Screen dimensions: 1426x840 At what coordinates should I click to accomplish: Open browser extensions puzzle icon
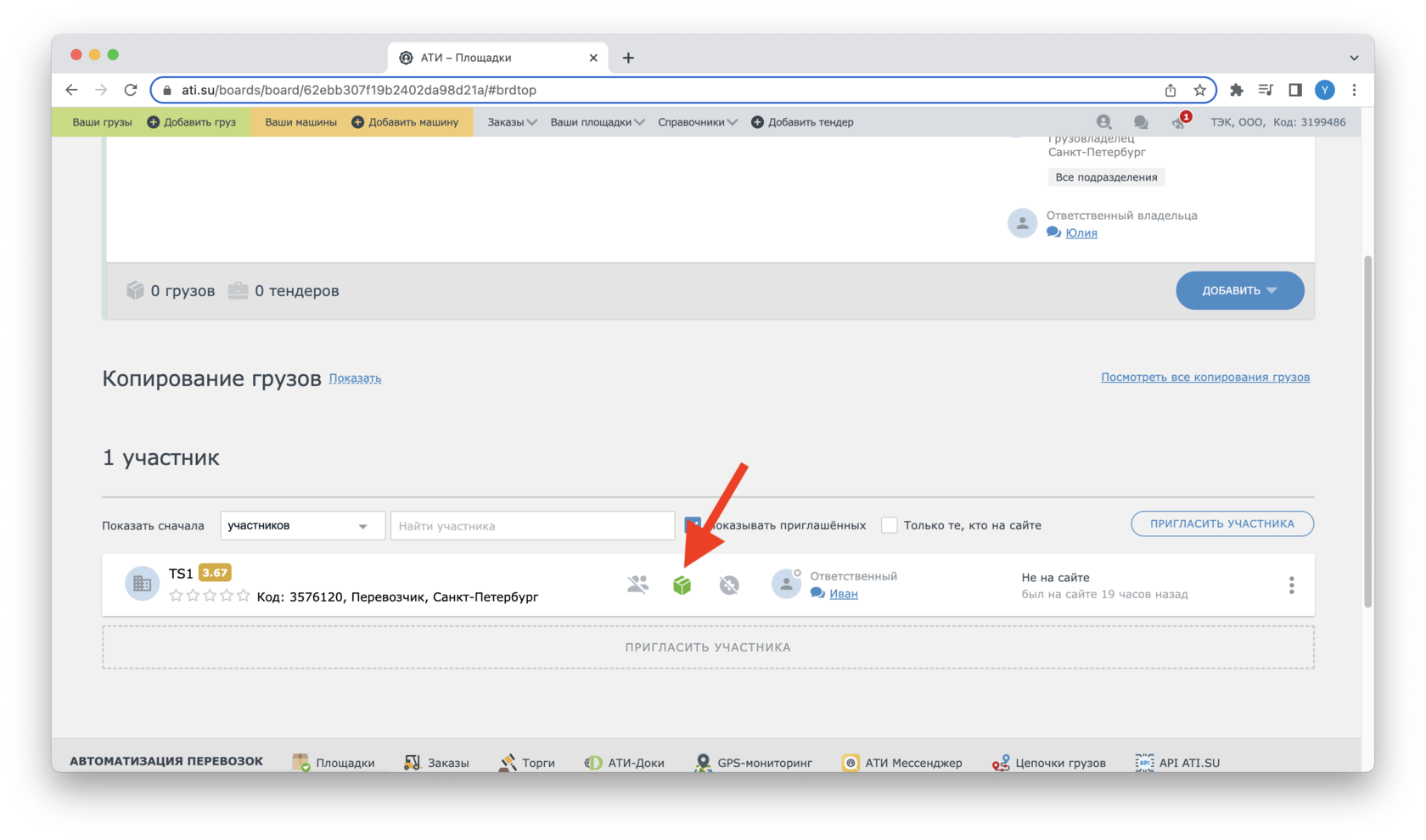(x=1237, y=90)
